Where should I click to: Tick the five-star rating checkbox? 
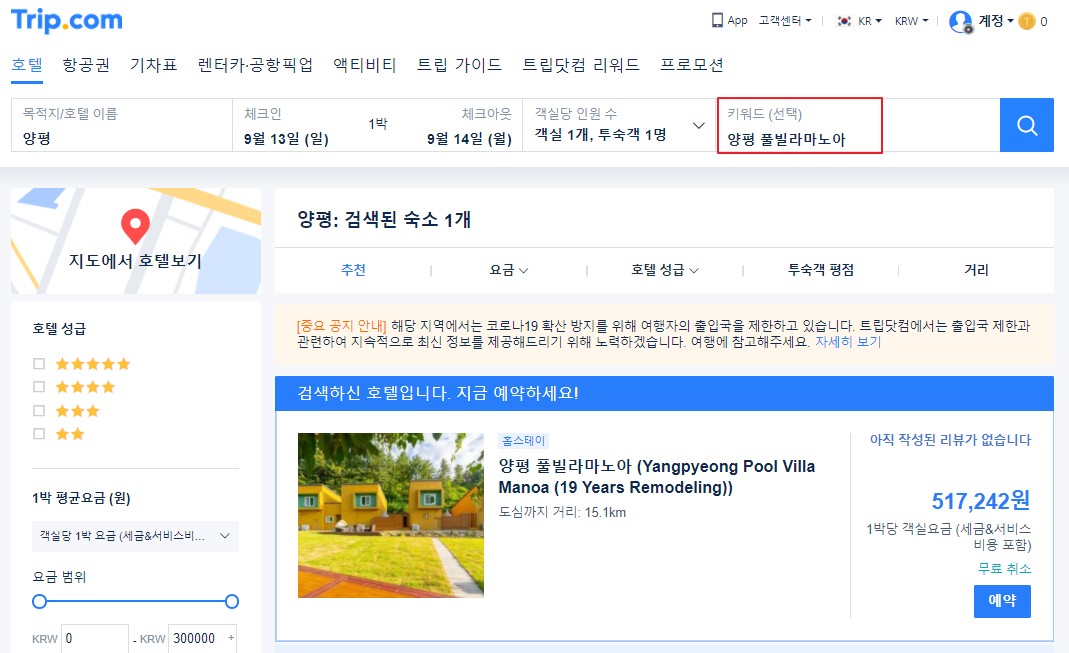click(39, 364)
